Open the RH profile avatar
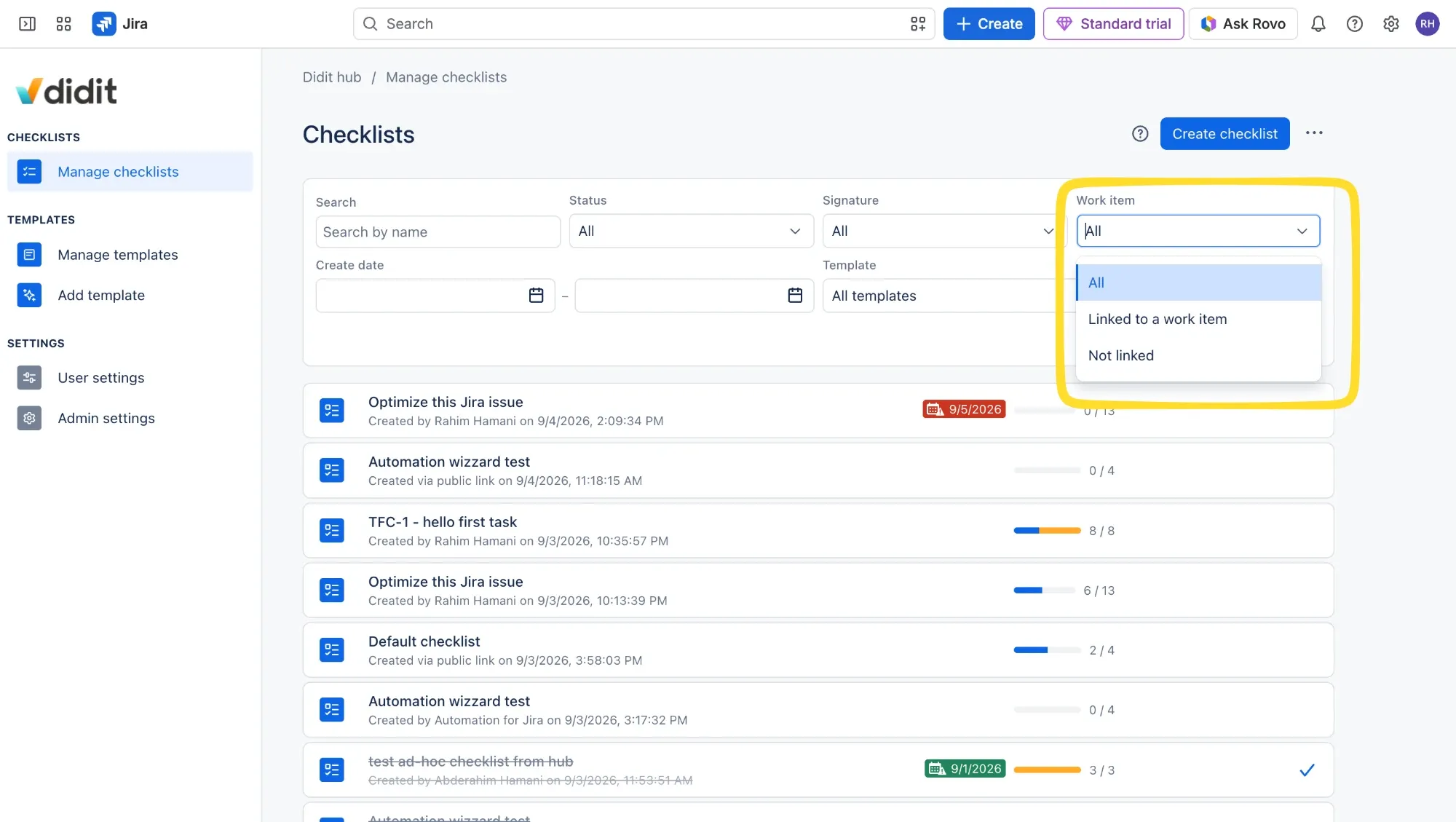Viewport: 1456px width, 822px height. (x=1428, y=24)
